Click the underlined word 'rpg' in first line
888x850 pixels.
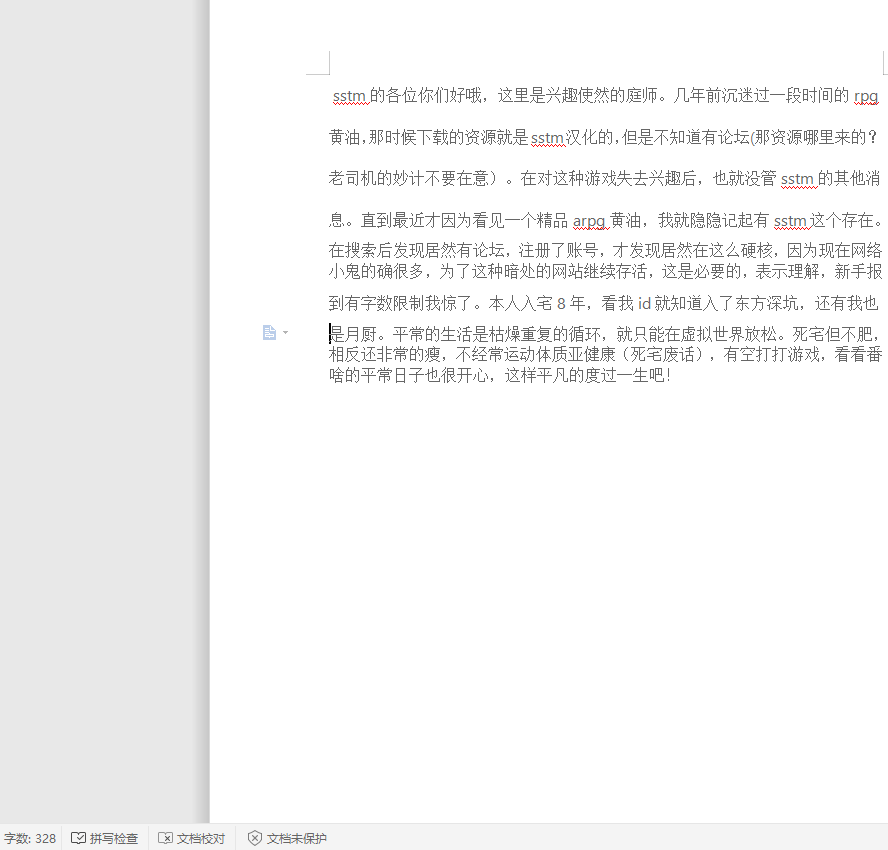tap(866, 96)
